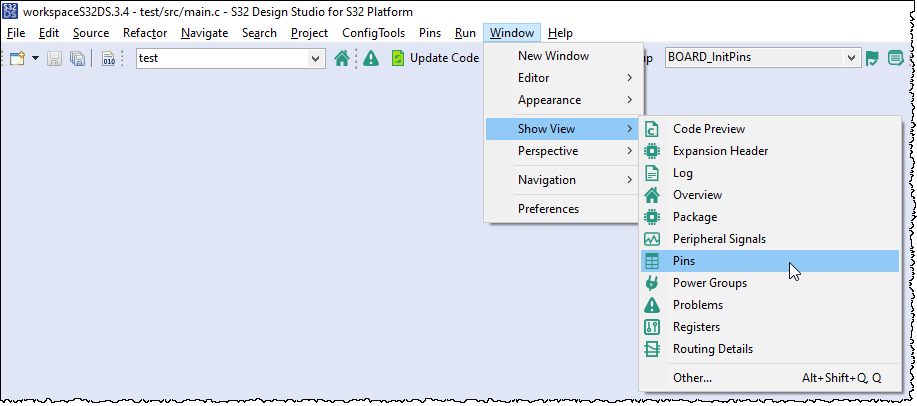
Task: Open the Source menu
Action: pyautogui.click(x=91, y=33)
